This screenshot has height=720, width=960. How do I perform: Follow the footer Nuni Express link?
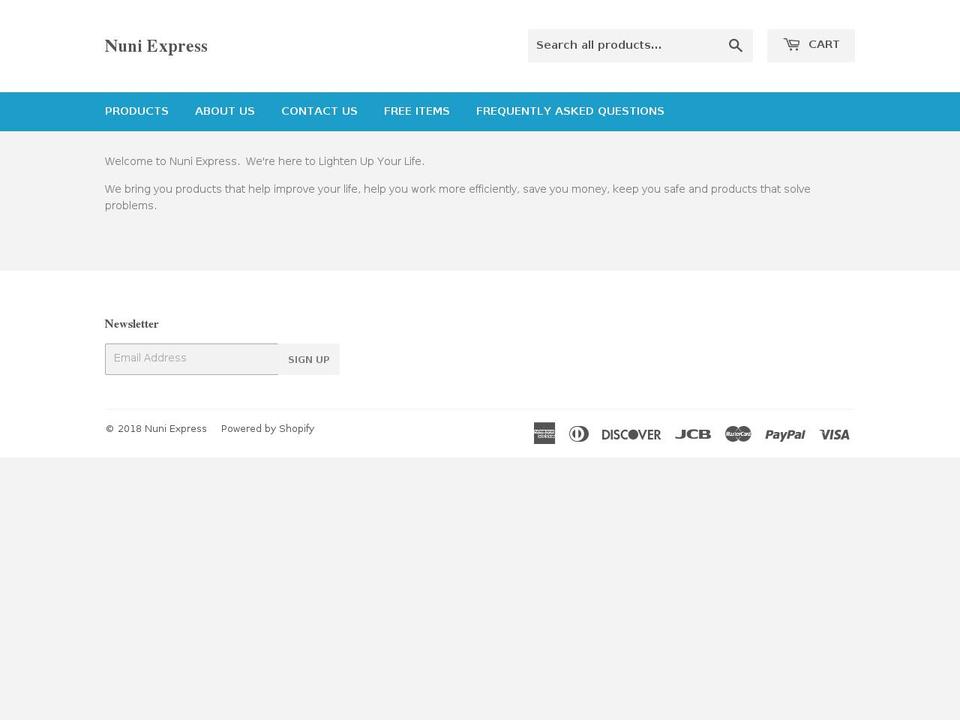(x=175, y=429)
